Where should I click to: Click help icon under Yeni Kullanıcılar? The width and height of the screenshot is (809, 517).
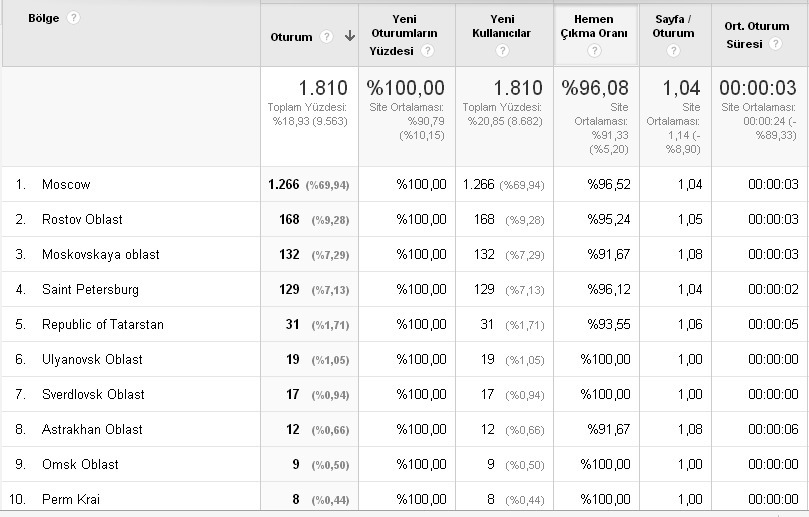[x=503, y=51]
